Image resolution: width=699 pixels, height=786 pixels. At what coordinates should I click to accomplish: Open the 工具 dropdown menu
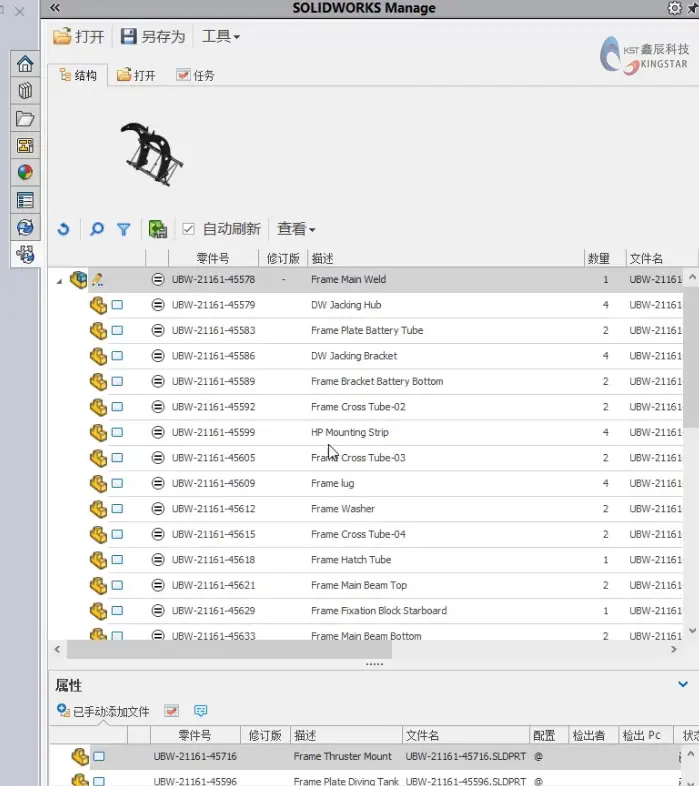point(221,37)
